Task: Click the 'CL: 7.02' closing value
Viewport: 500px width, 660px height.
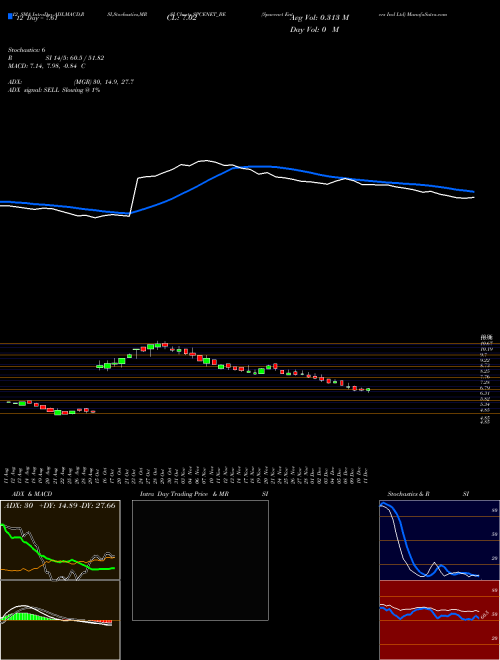Action: point(182,18)
